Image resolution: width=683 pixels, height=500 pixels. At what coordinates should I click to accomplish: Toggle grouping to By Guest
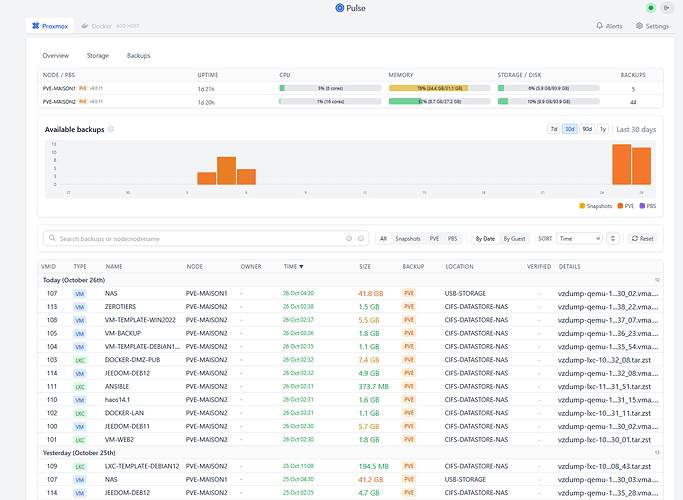[514, 239]
